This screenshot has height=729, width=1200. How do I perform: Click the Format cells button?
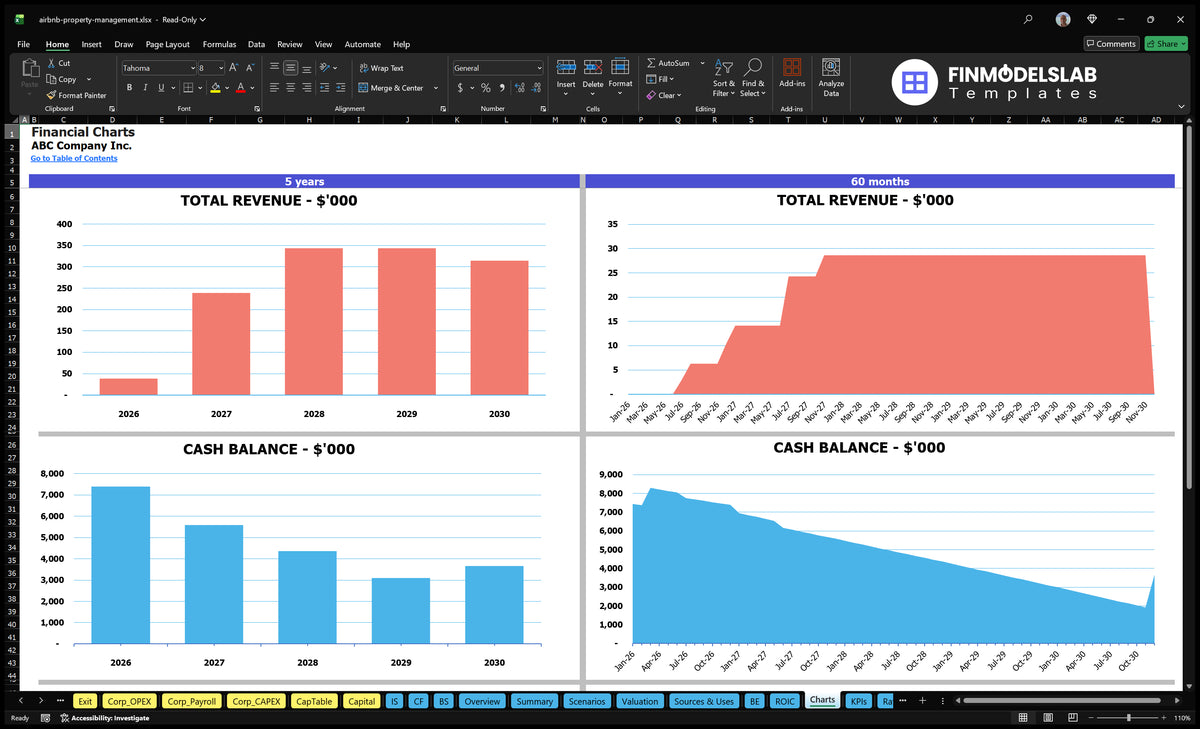[620, 77]
